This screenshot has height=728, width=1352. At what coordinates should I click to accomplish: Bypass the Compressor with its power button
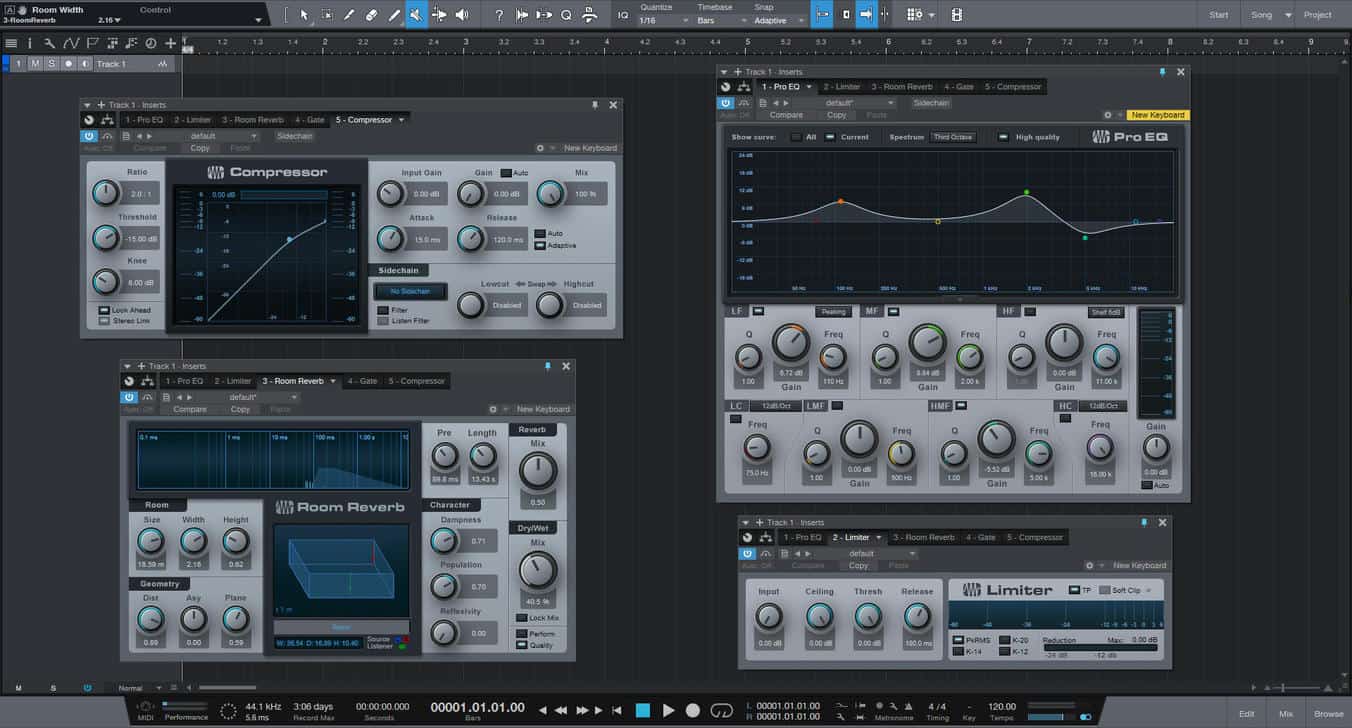(89, 136)
